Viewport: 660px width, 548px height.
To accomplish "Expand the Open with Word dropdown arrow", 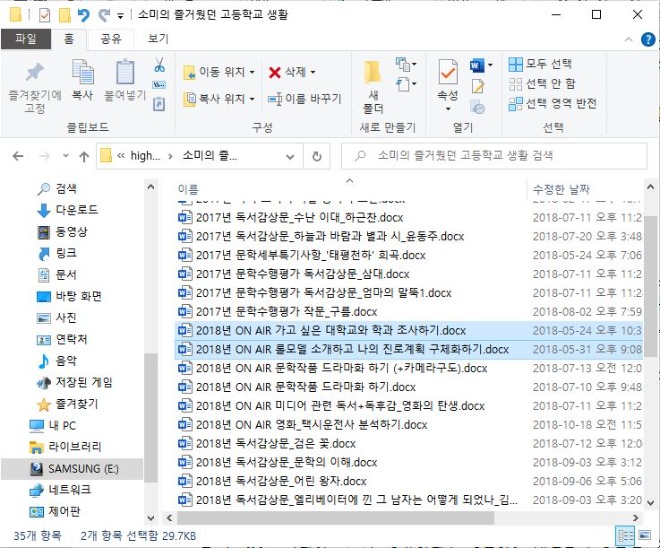I will (490, 65).
